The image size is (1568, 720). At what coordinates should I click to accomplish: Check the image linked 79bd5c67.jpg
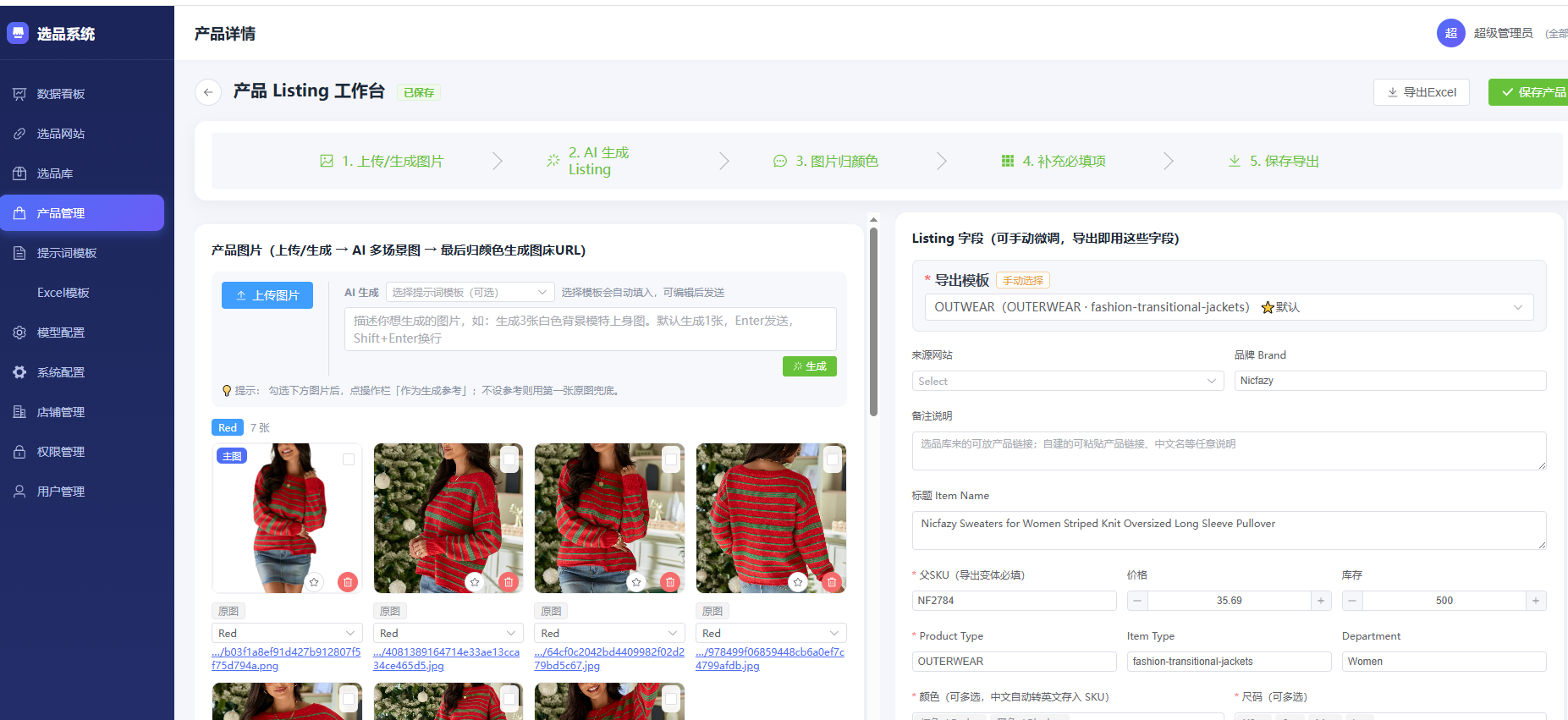click(x=671, y=459)
